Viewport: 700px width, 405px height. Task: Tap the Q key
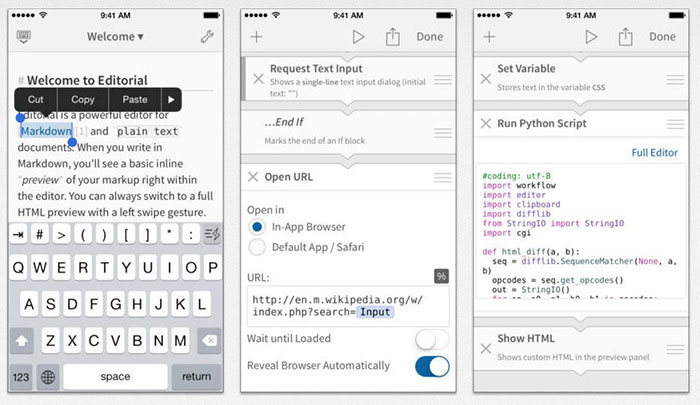point(18,267)
